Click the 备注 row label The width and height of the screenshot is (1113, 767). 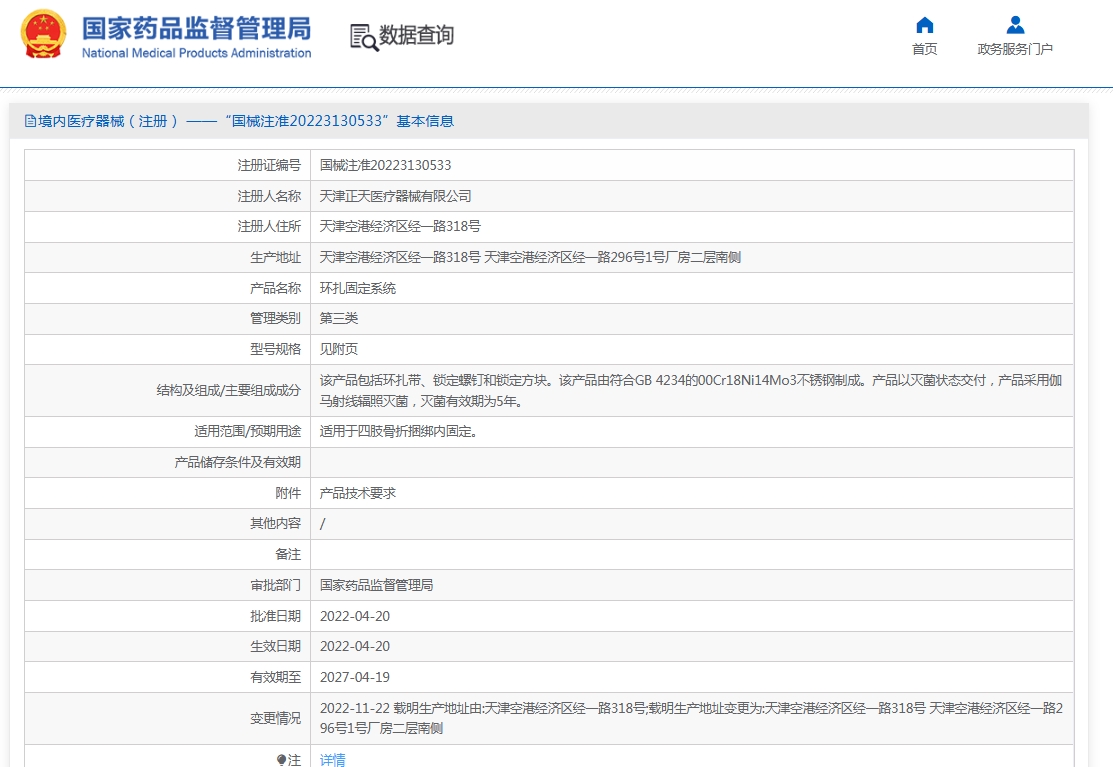[288, 554]
